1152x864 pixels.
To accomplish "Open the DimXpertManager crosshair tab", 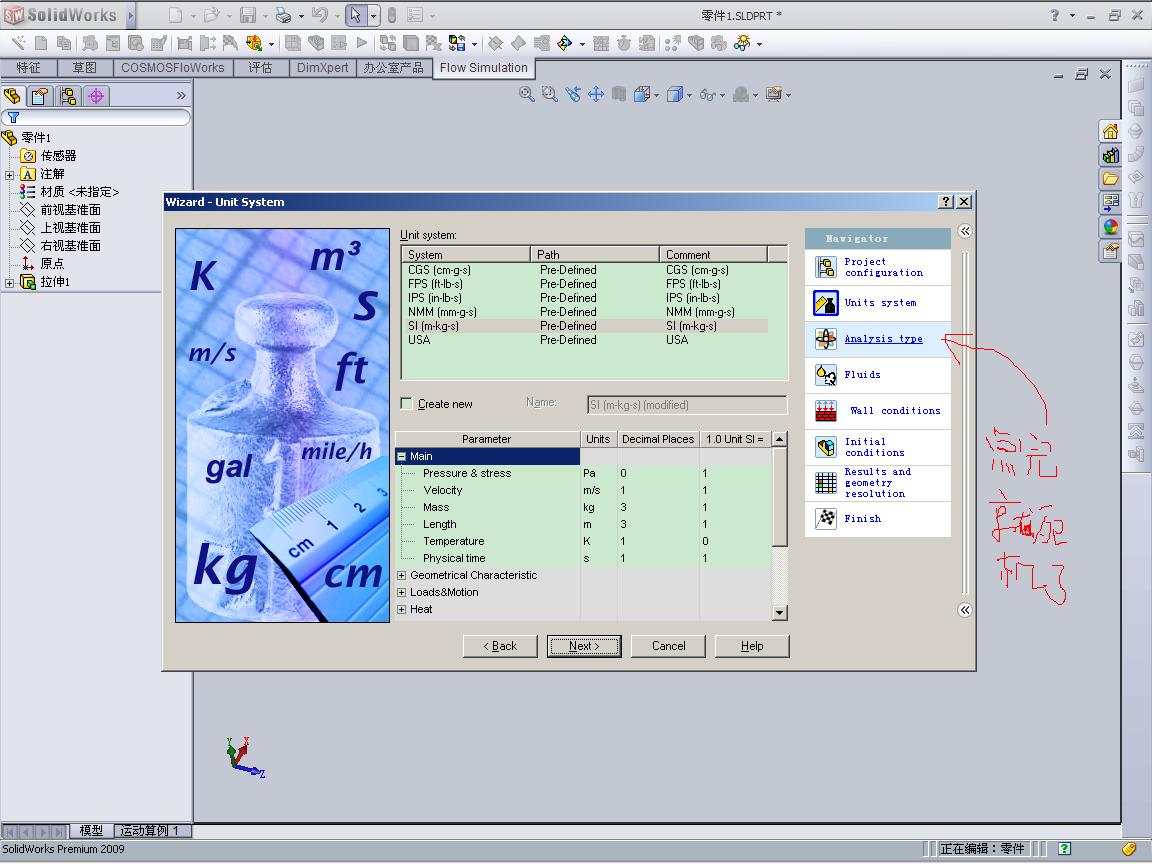I will point(96,96).
